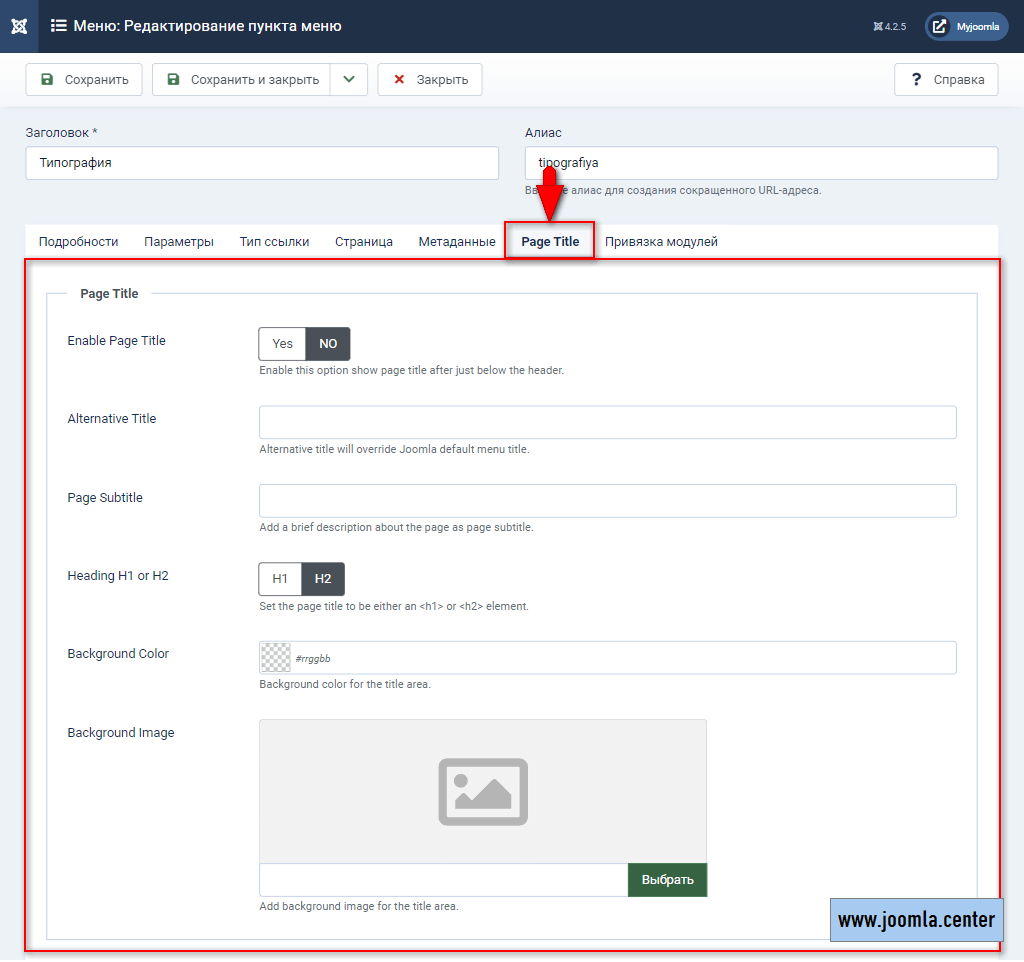Switch to the Подробности tab

click(x=78, y=242)
